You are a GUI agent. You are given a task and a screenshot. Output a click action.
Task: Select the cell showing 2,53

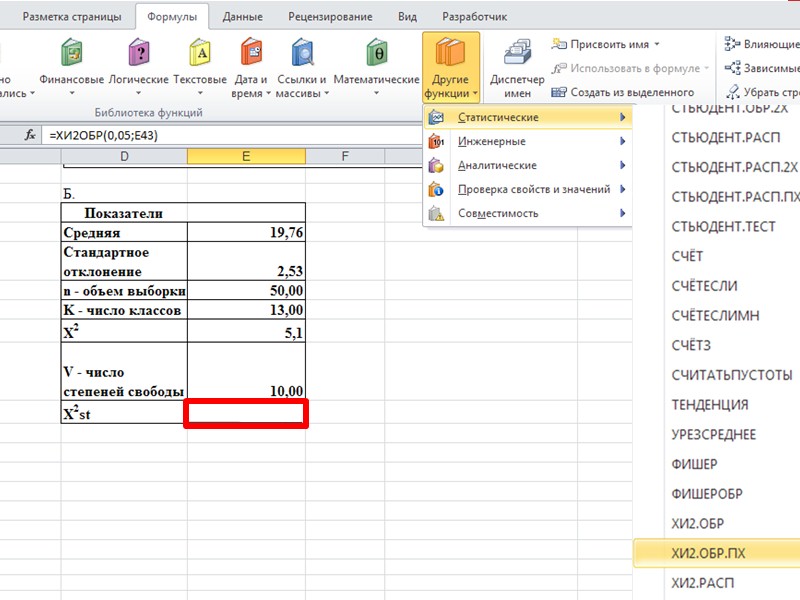pyautogui.click(x=246, y=261)
